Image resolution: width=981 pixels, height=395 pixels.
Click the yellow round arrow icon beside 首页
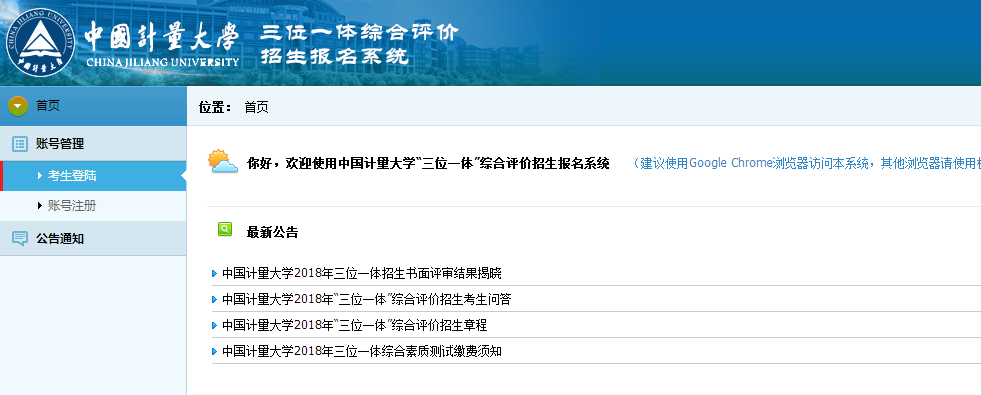(x=18, y=106)
